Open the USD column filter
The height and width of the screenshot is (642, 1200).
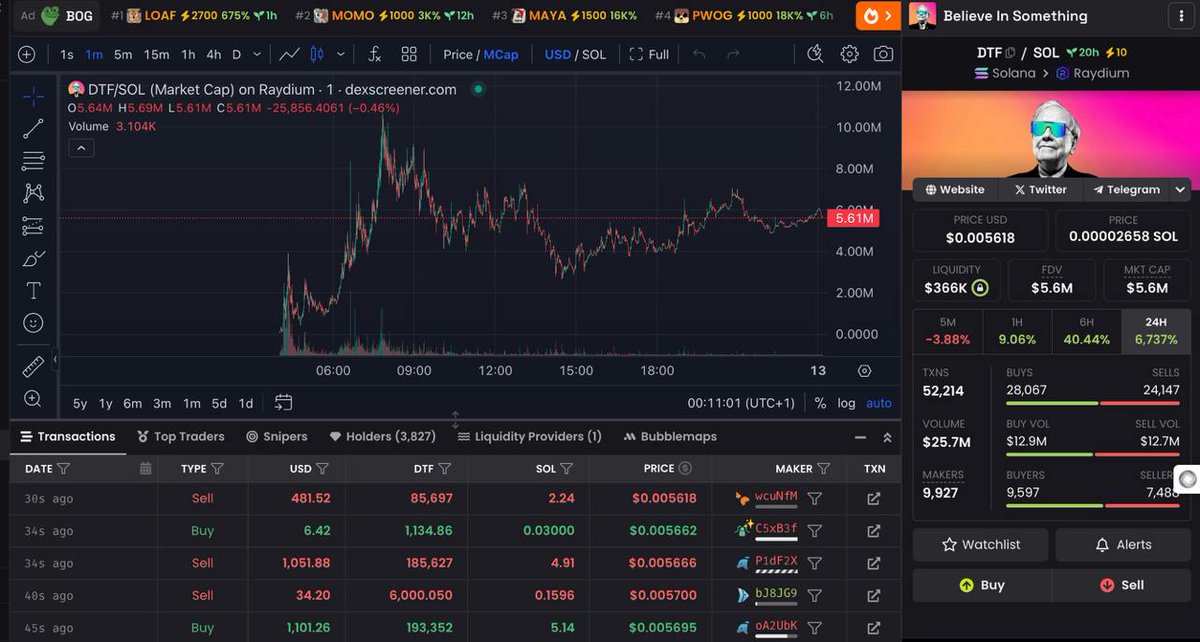tap(322, 468)
